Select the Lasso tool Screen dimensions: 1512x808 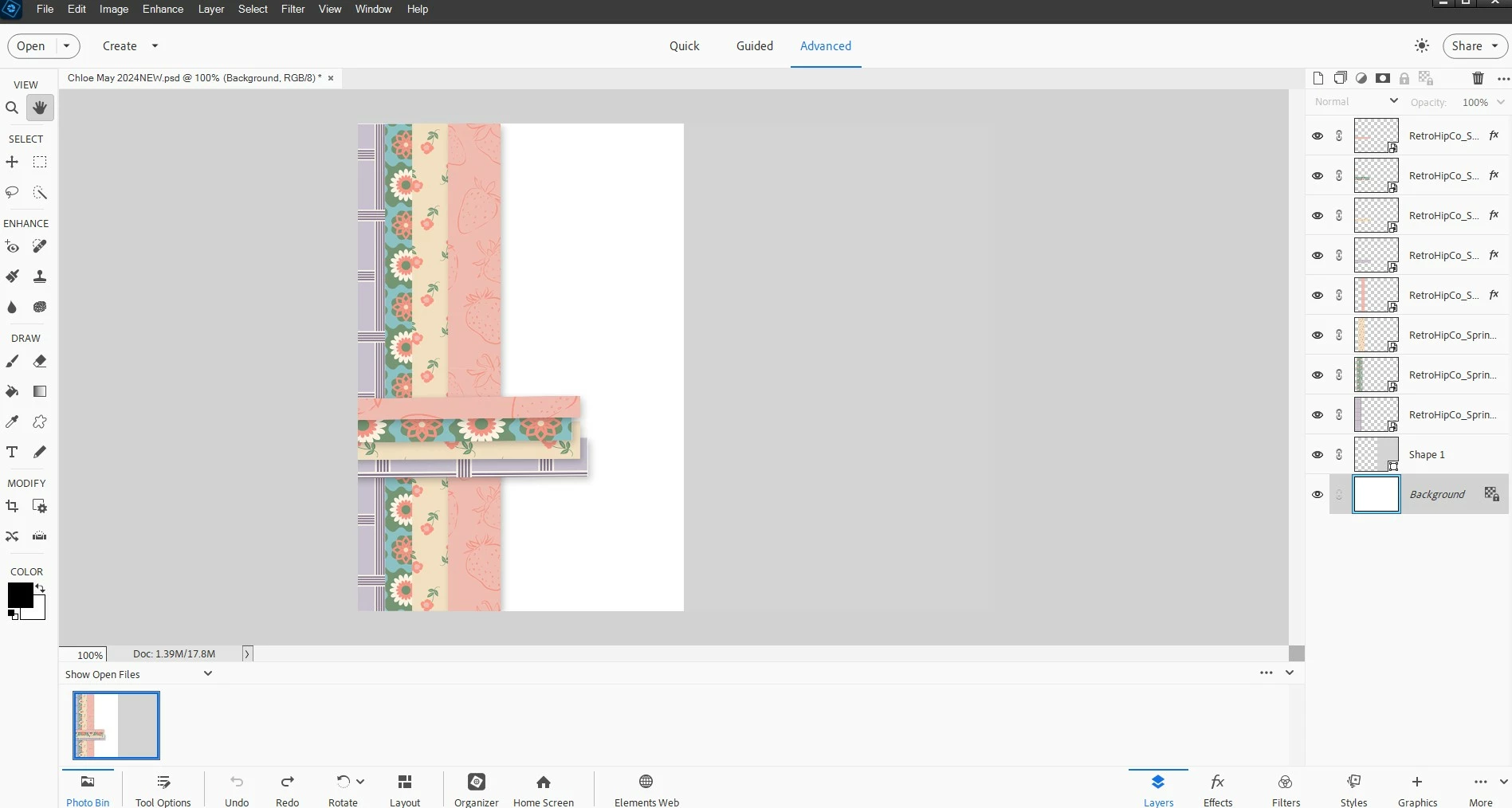(x=12, y=192)
